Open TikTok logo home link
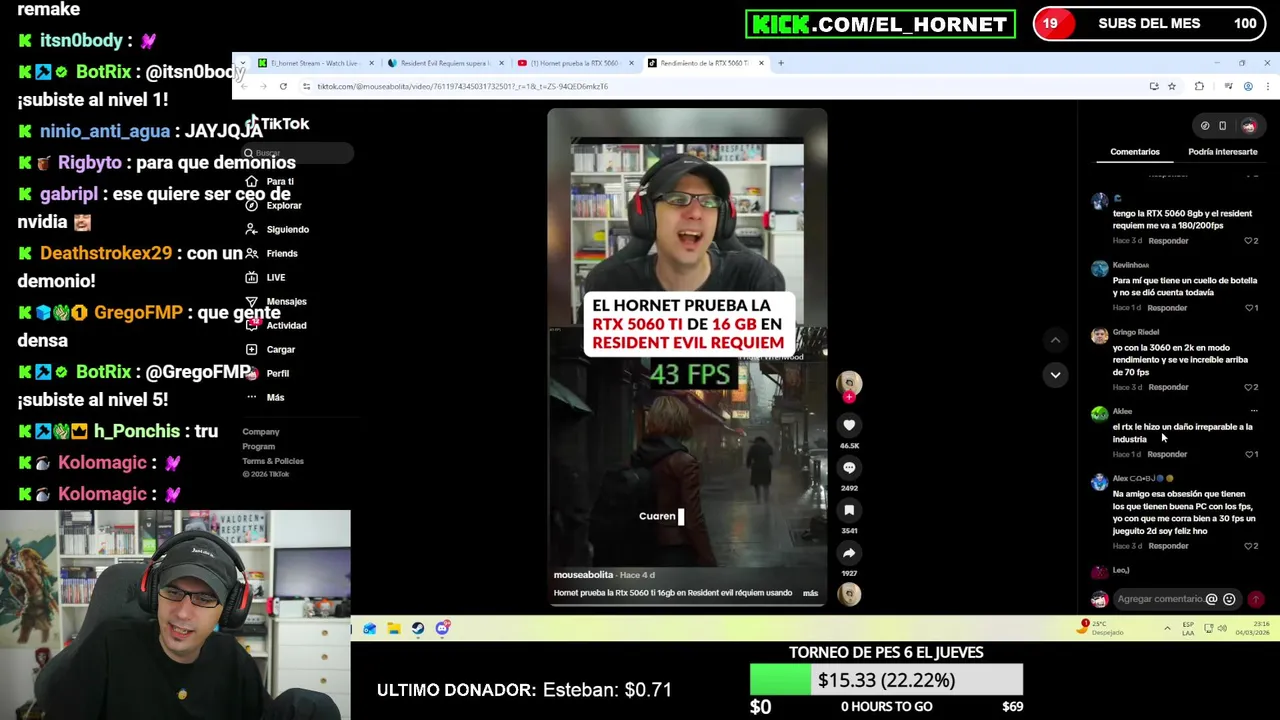1280x720 pixels. tap(278, 124)
